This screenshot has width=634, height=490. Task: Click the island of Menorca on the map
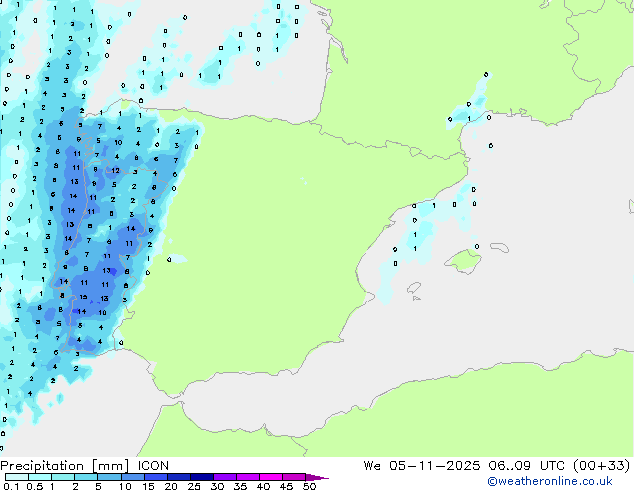(x=499, y=248)
